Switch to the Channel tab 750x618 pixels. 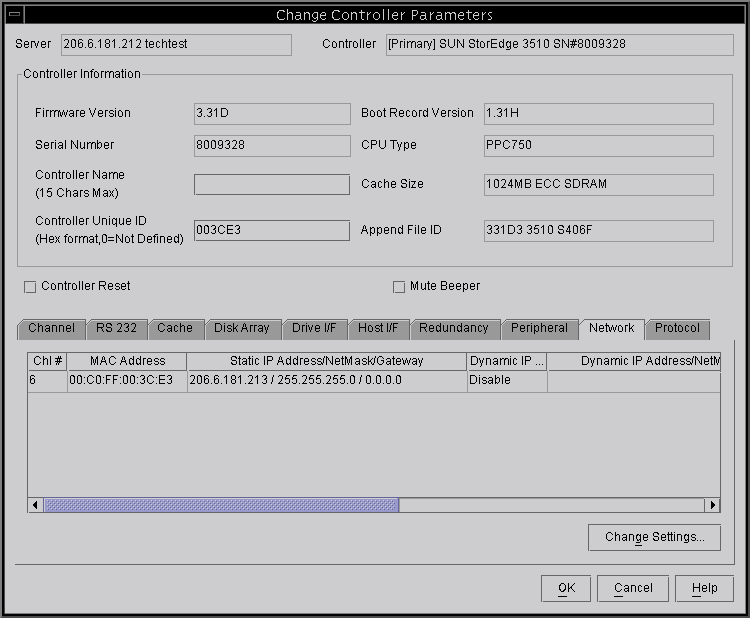(x=52, y=329)
